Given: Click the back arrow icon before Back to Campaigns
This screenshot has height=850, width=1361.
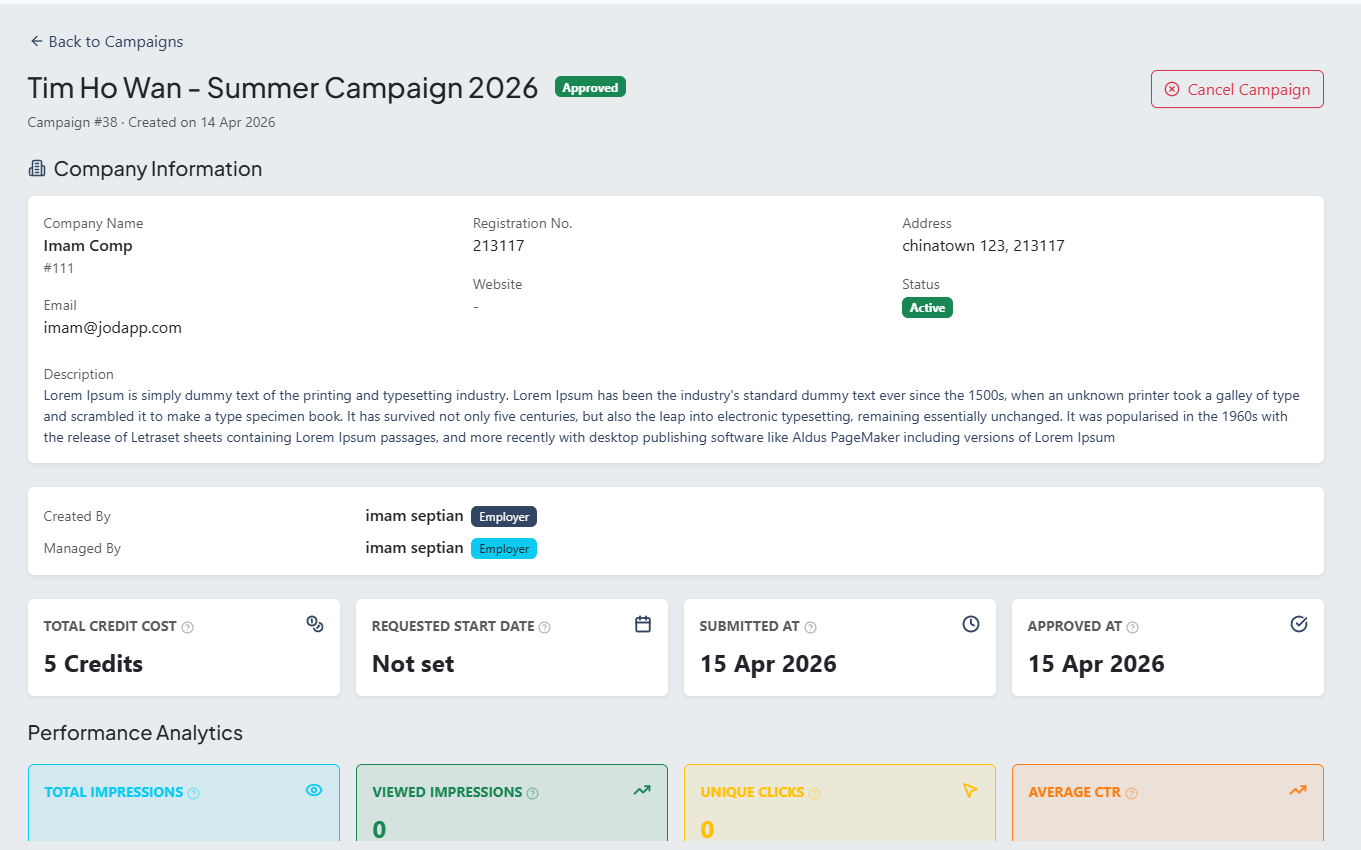Looking at the screenshot, I should click(x=37, y=42).
